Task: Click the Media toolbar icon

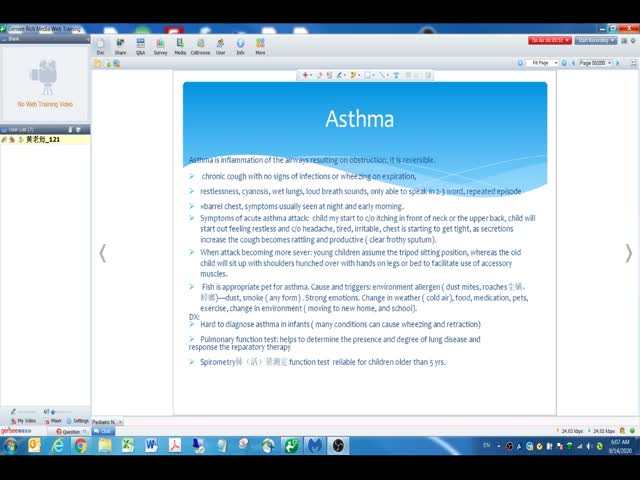Action: [x=180, y=46]
